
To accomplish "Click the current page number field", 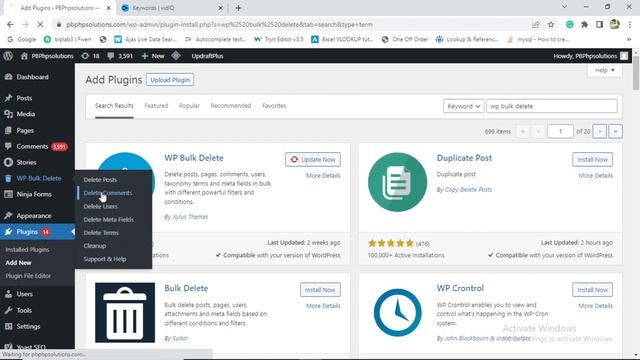I will [x=560, y=131].
